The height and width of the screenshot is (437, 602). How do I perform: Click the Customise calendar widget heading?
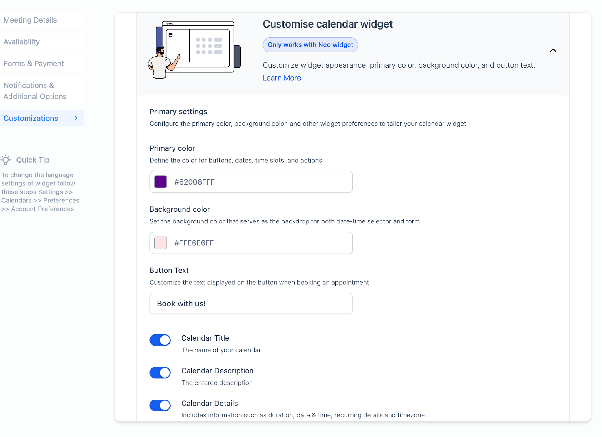click(327, 24)
